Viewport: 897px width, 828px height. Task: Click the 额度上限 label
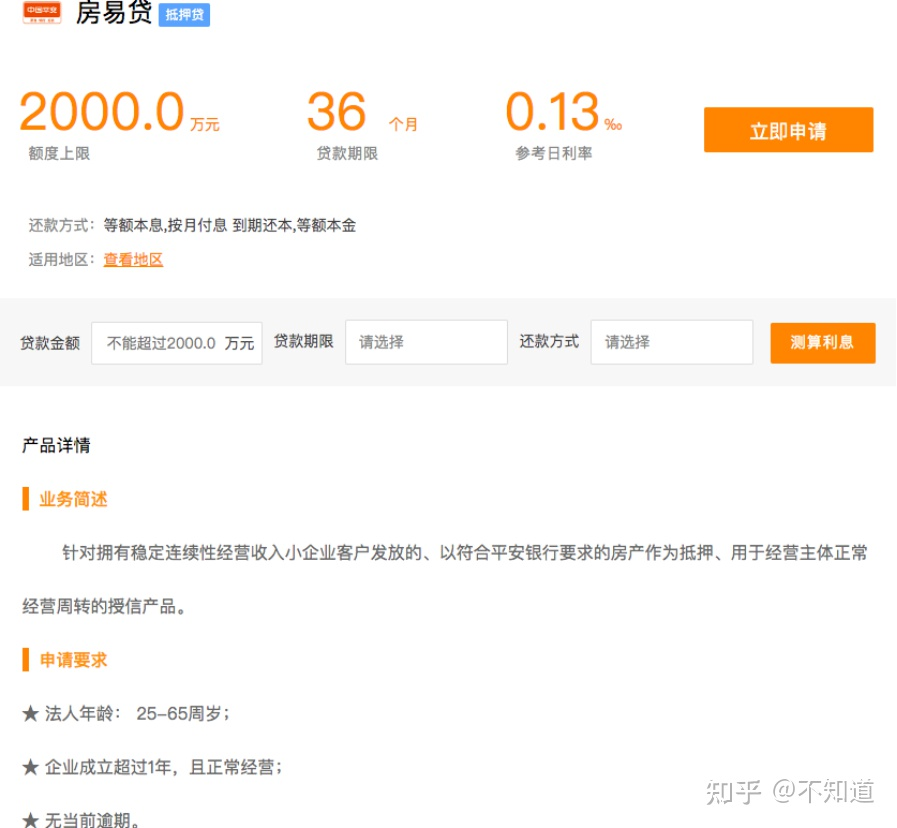59,153
